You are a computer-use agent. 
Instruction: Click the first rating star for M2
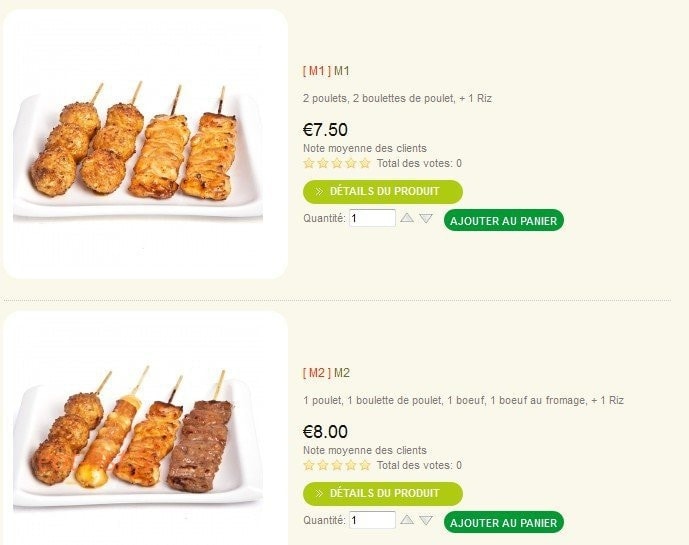pos(309,465)
